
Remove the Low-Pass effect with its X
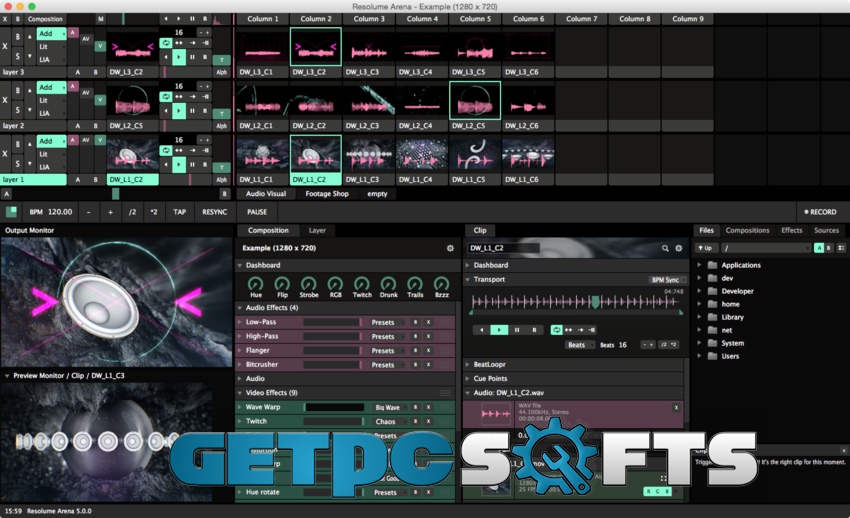coord(428,322)
